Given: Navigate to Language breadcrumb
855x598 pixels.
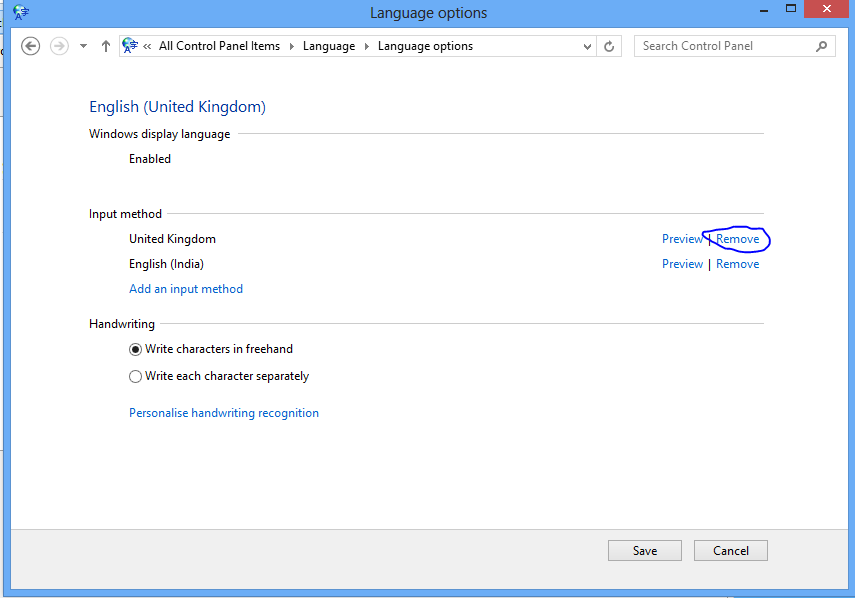Looking at the screenshot, I should tap(329, 46).
